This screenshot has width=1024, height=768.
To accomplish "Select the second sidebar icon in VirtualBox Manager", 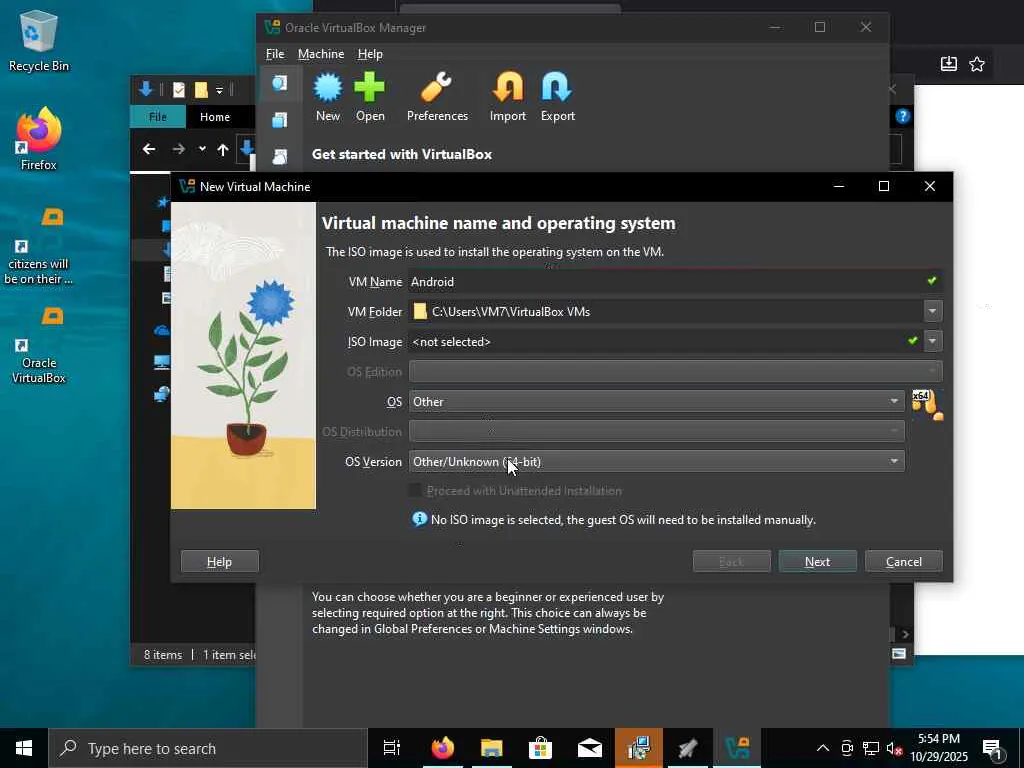I will tap(280, 120).
